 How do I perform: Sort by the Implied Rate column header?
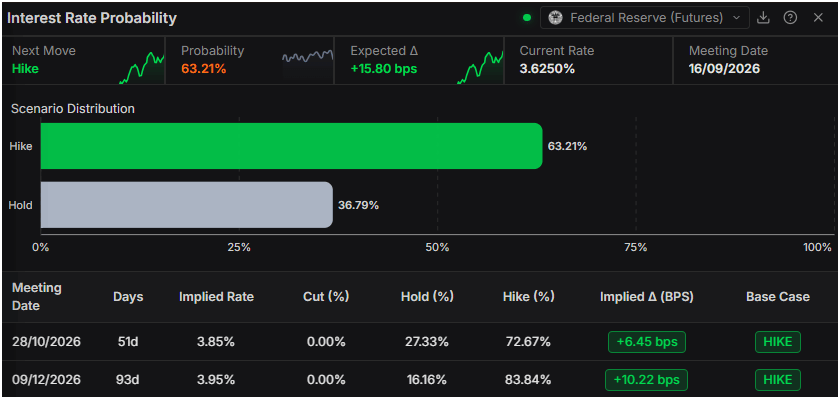coord(216,297)
